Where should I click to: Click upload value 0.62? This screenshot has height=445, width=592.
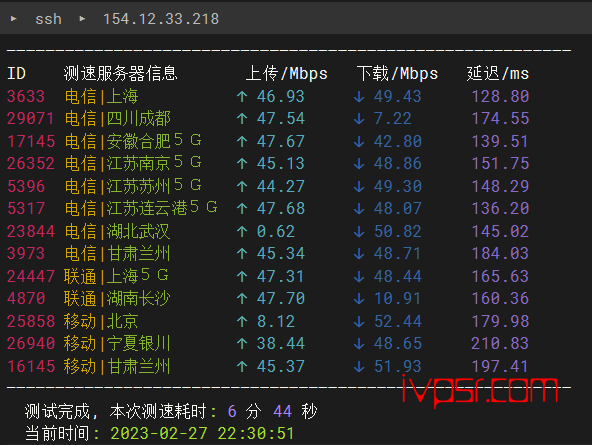(x=276, y=231)
